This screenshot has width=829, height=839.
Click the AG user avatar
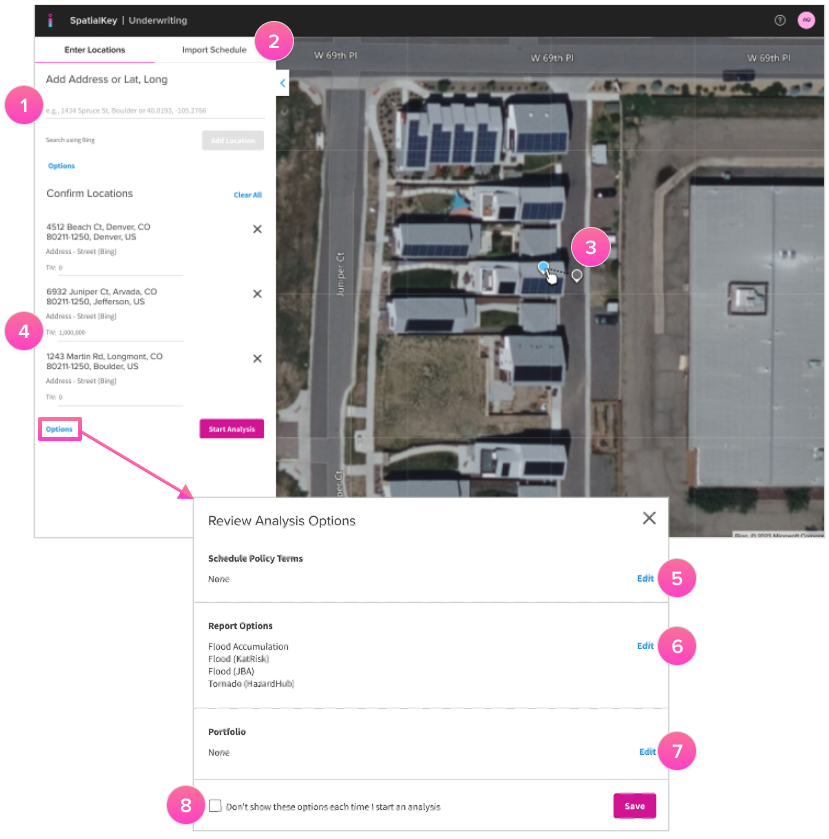(807, 20)
